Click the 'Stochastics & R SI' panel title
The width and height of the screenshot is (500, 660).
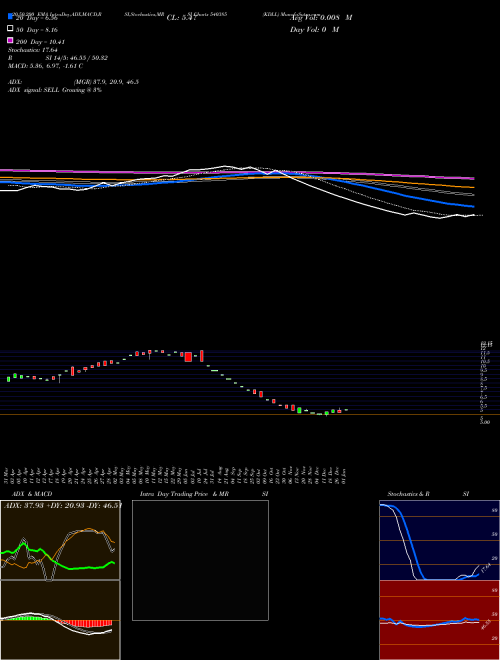[428, 494]
